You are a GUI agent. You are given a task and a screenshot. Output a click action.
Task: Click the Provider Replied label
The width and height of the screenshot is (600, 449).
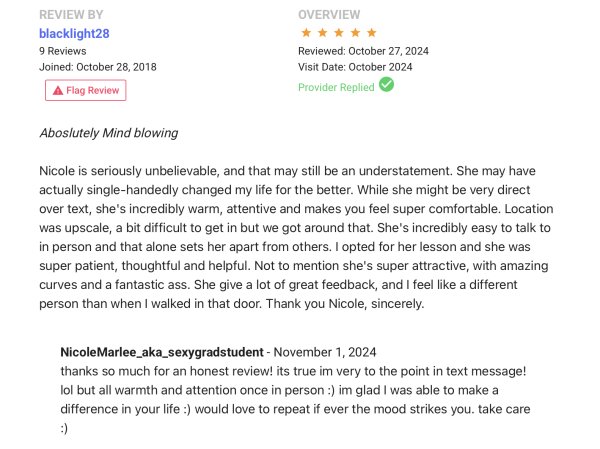point(336,87)
